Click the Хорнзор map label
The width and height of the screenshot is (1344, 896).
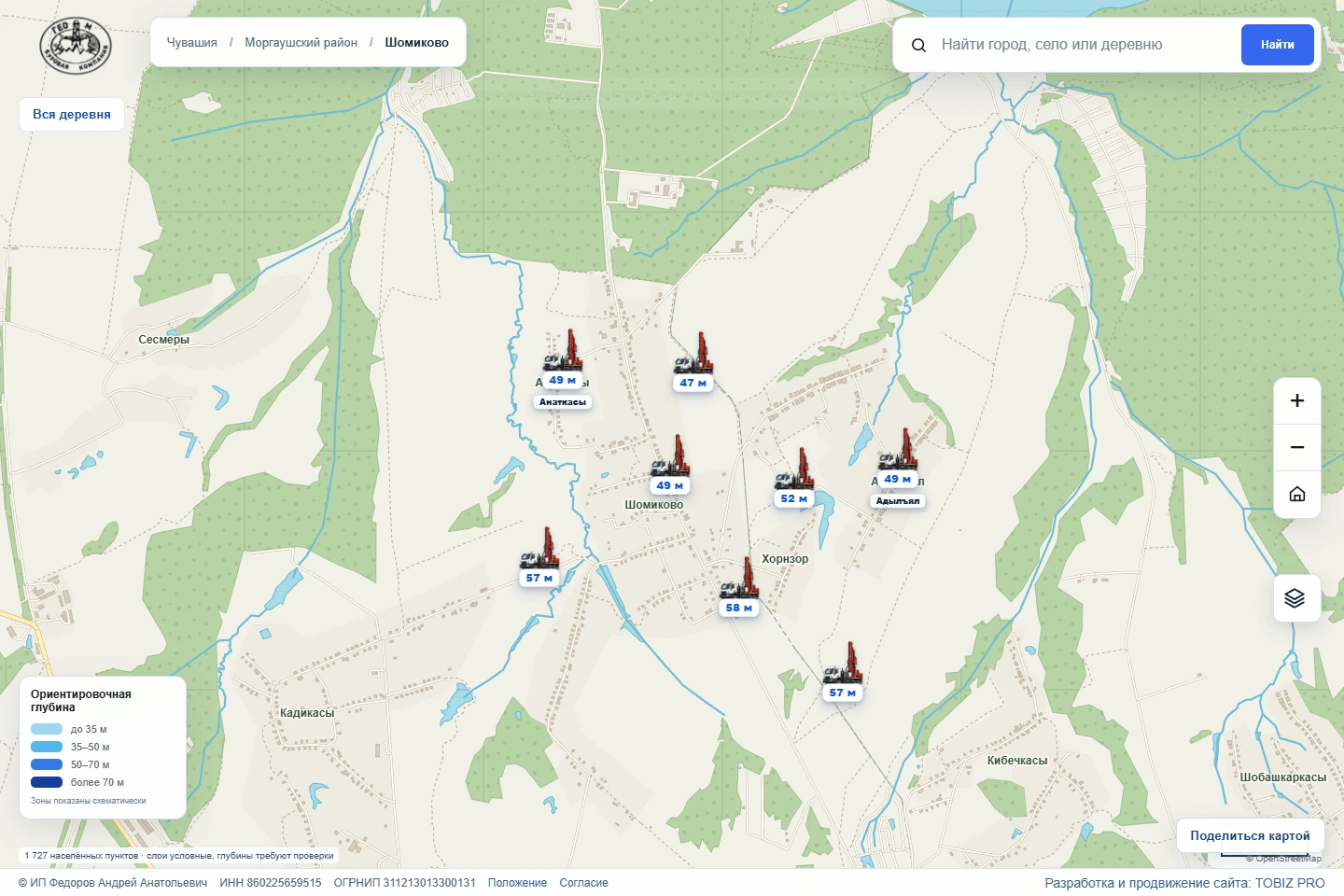point(785,559)
